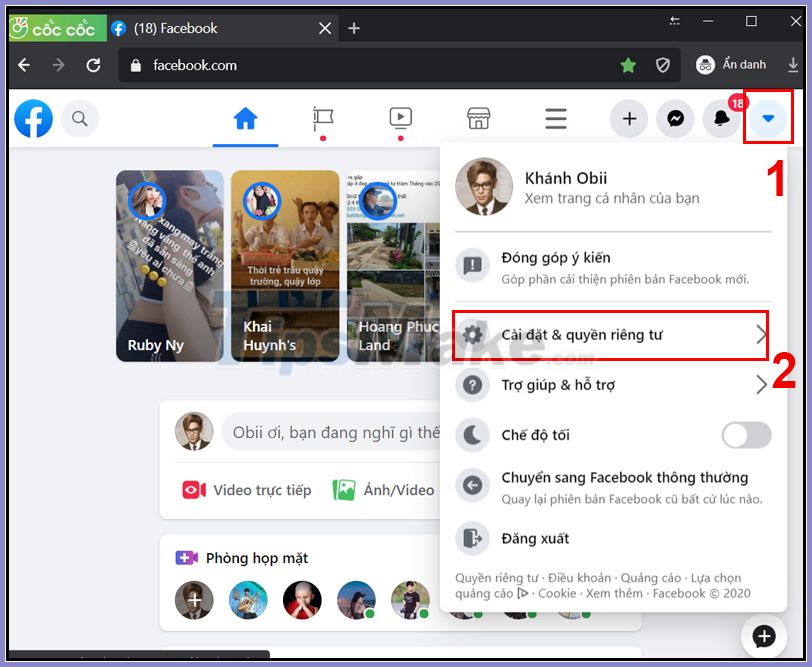The height and width of the screenshot is (667, 812).
Task: Open the Watch video tab icon
Action: 400,118
